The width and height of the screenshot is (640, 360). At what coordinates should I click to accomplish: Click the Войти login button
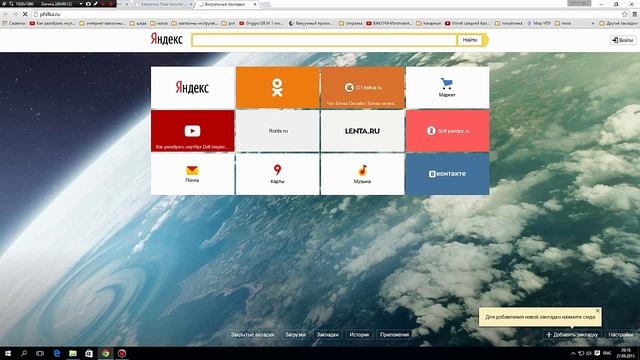pos(623,40)
